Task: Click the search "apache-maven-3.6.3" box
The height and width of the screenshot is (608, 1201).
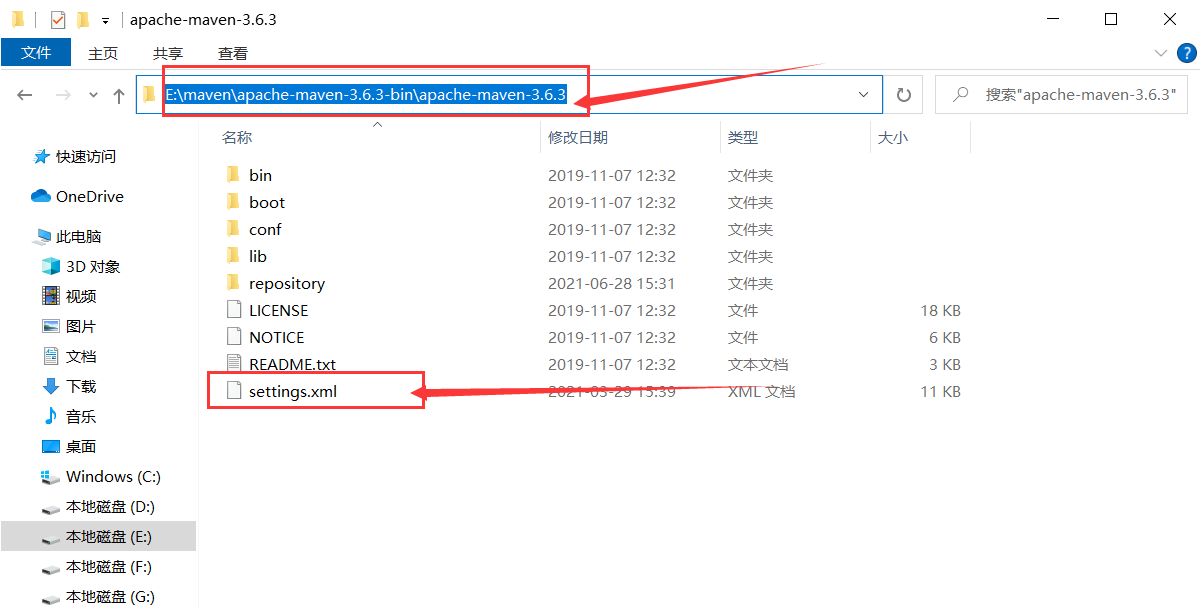Action: (x=1061, y=95)
